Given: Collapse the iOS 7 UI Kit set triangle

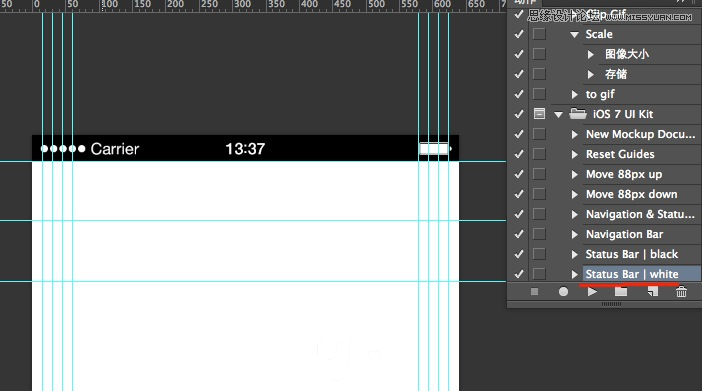Looking at the screenshot, I should tap(558, 115).
